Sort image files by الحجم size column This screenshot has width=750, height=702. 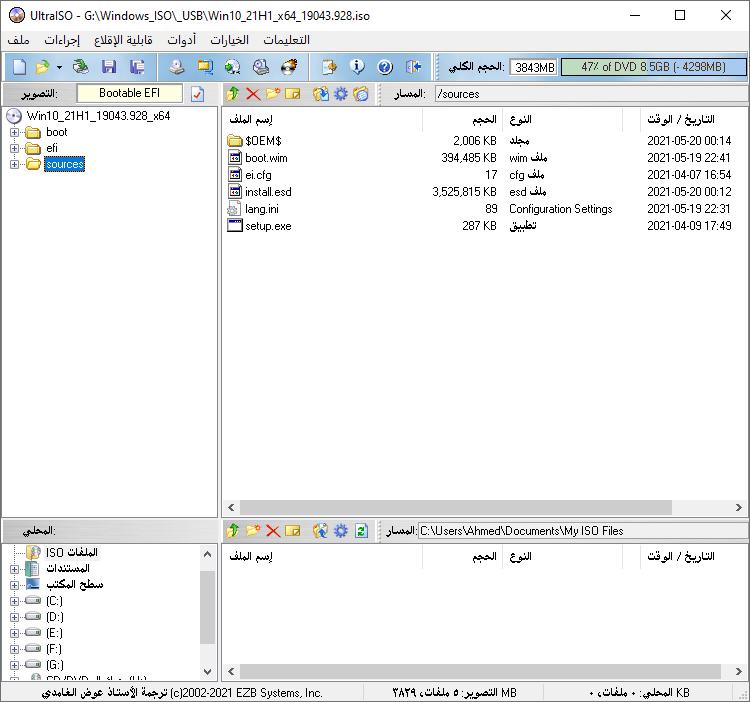(x=462, y=120)
